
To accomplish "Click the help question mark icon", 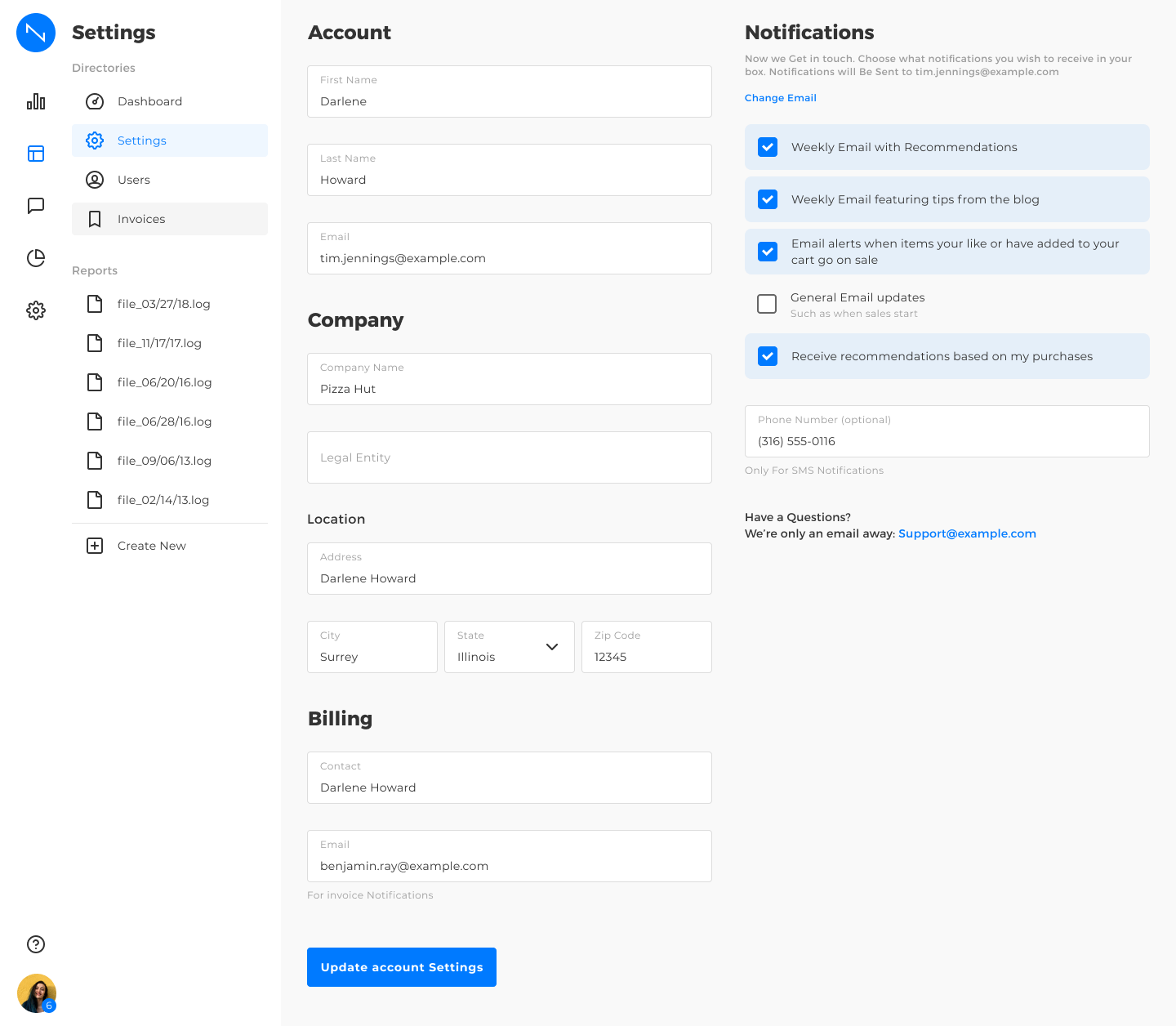I will (x=36, y=944).
